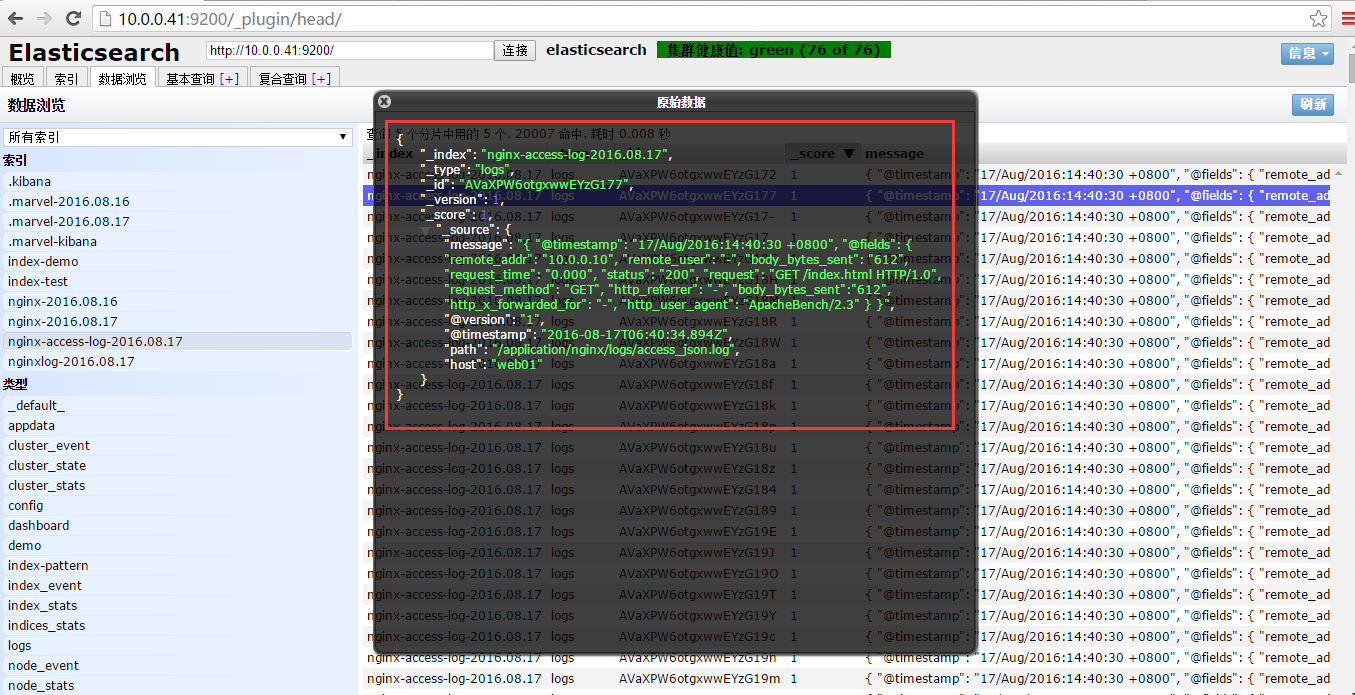This screenshot has height=695, width=1355.
Task: Filter by the .marvel-2016.08.16 index
Action: 177,201
